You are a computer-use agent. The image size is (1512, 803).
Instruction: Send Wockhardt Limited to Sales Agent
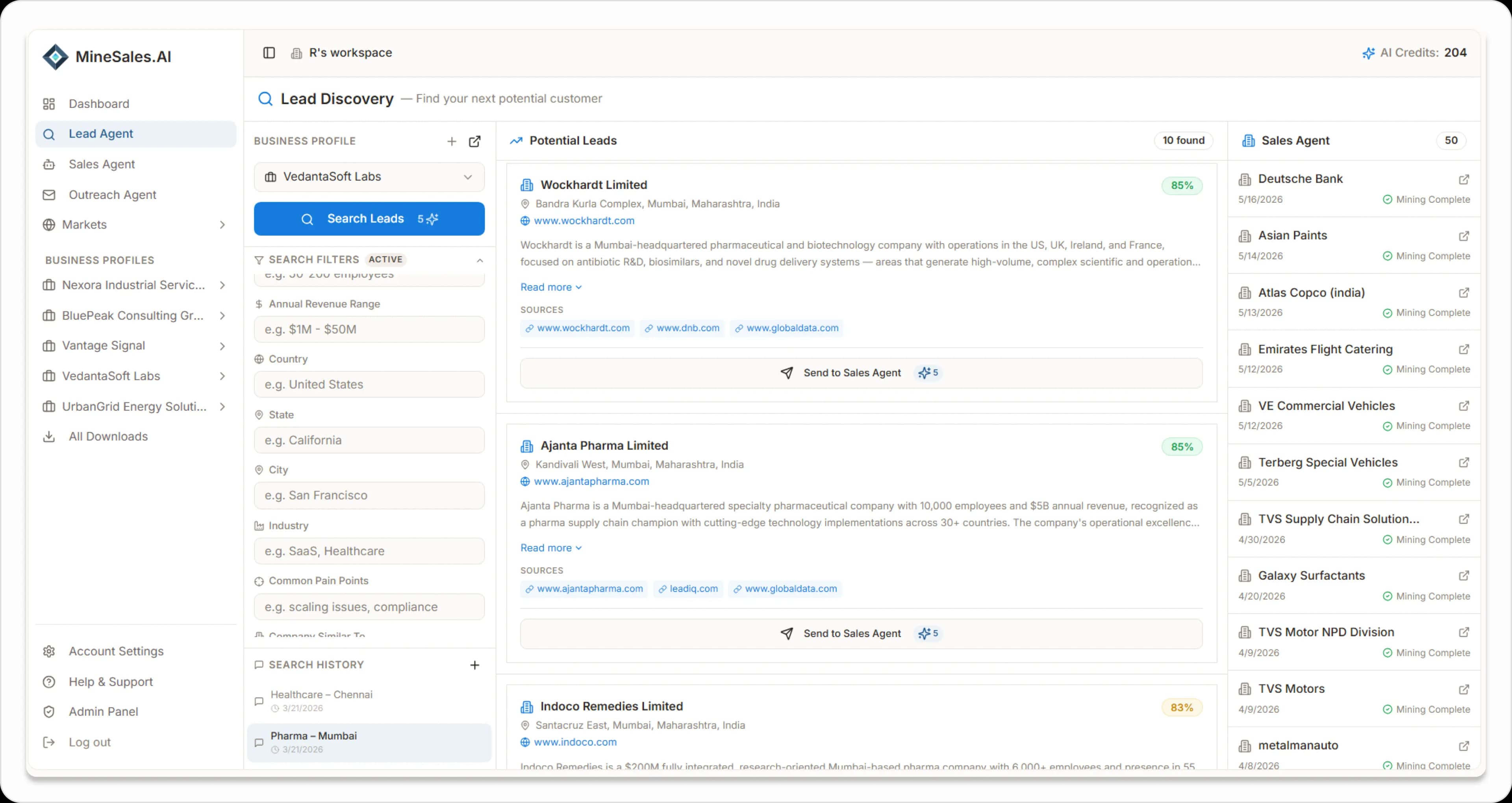tap(861, 373)
